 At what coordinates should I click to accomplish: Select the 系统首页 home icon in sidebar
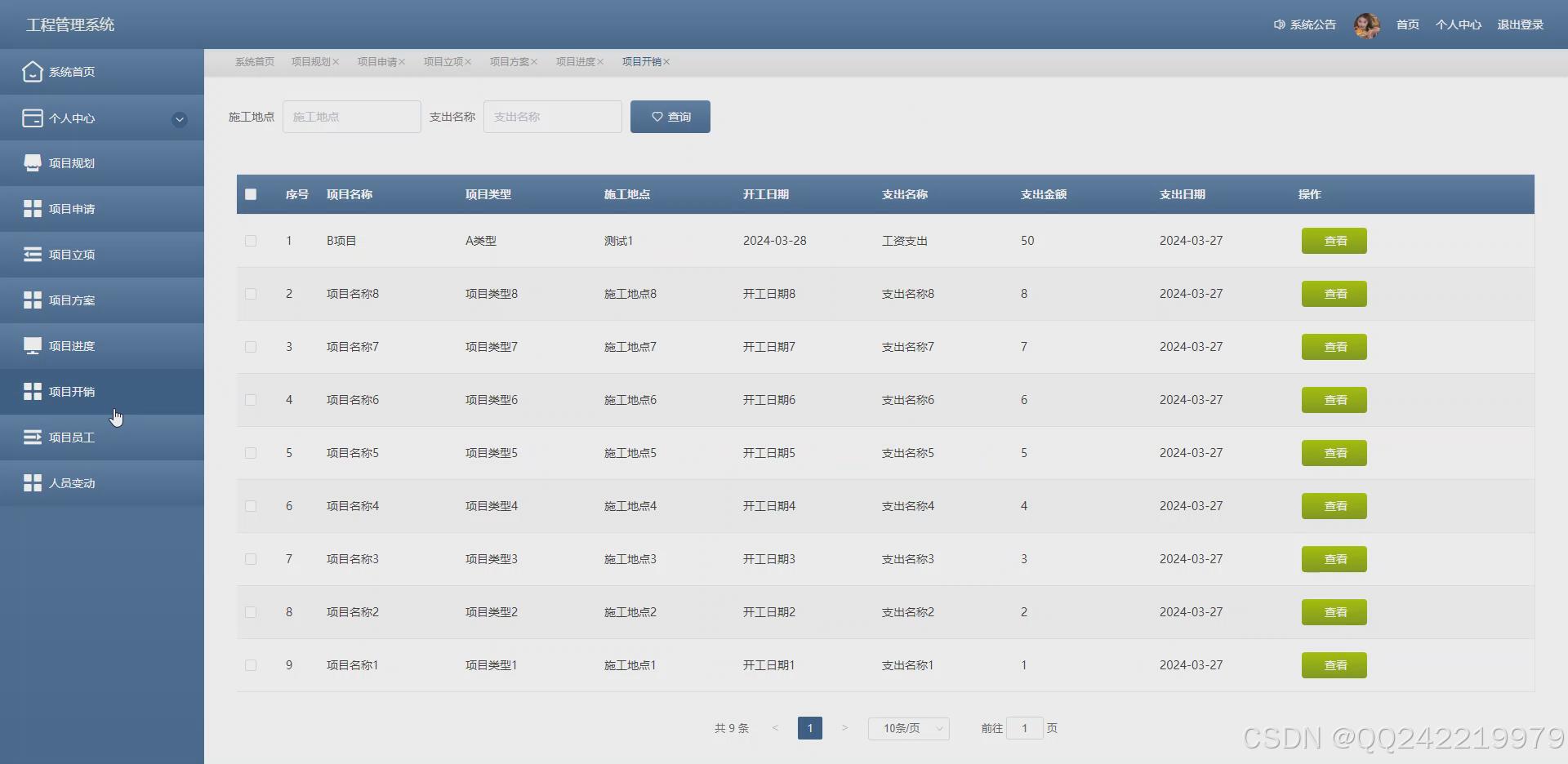(33, 72)
